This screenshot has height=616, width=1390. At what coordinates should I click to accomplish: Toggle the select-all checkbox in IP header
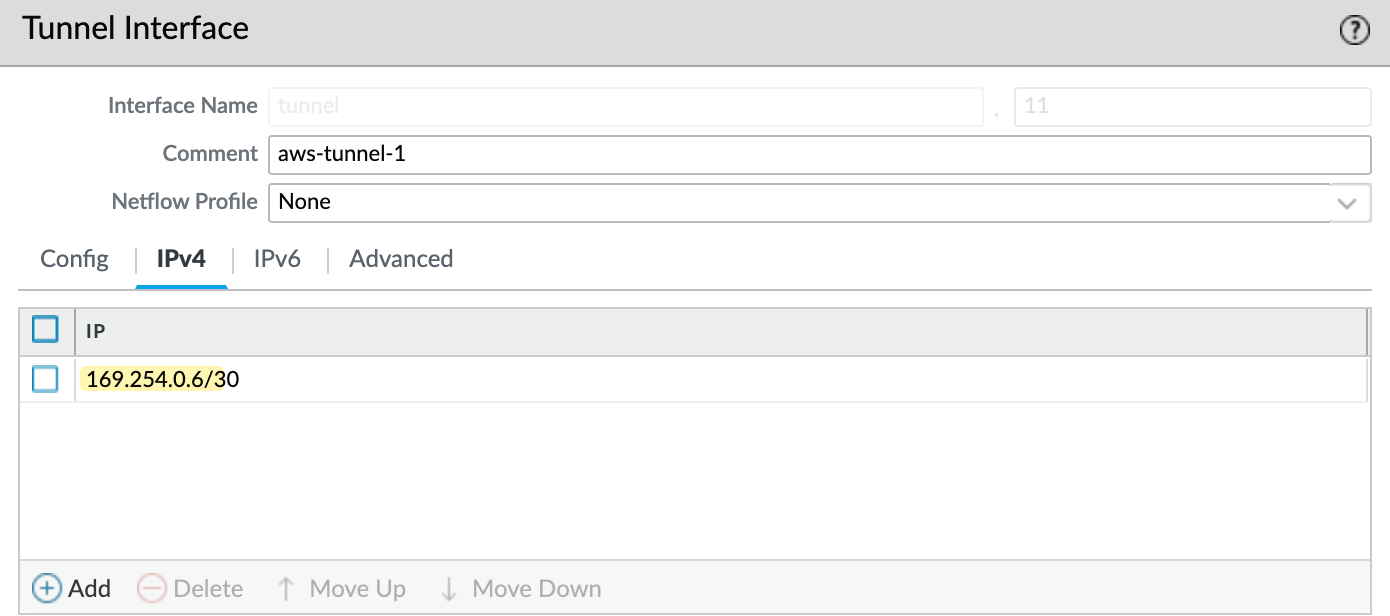coord(46,329)
